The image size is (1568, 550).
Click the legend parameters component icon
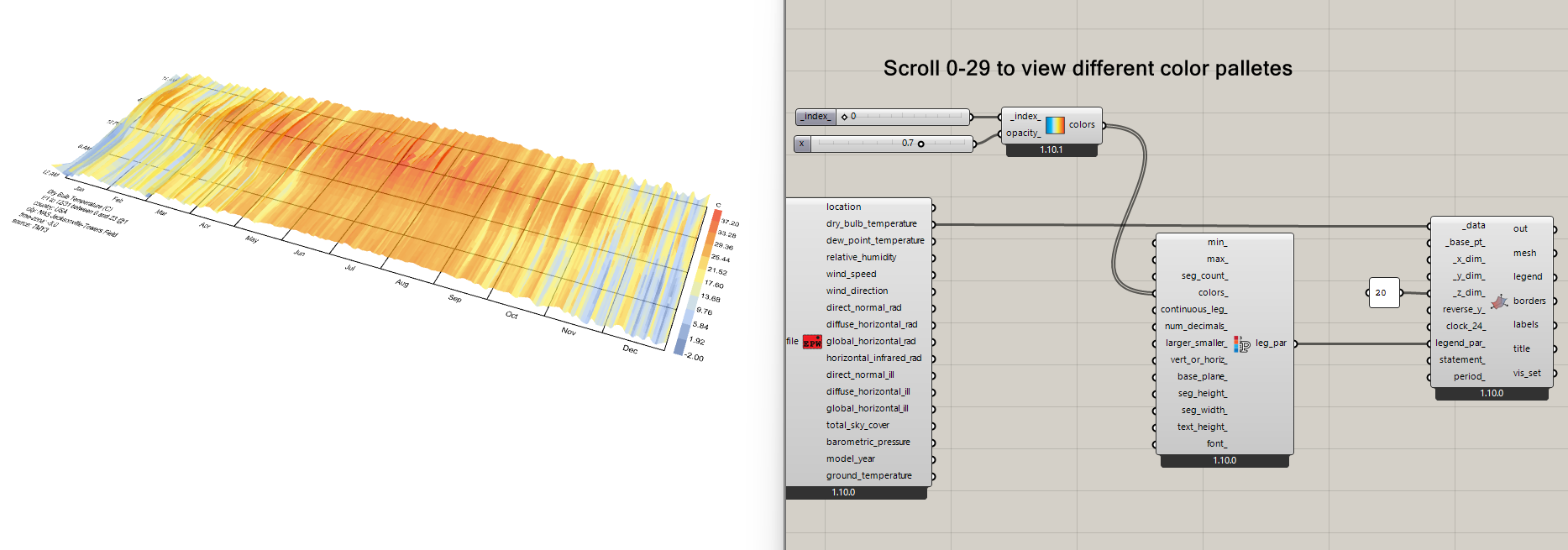click(x=1241, y=343)
